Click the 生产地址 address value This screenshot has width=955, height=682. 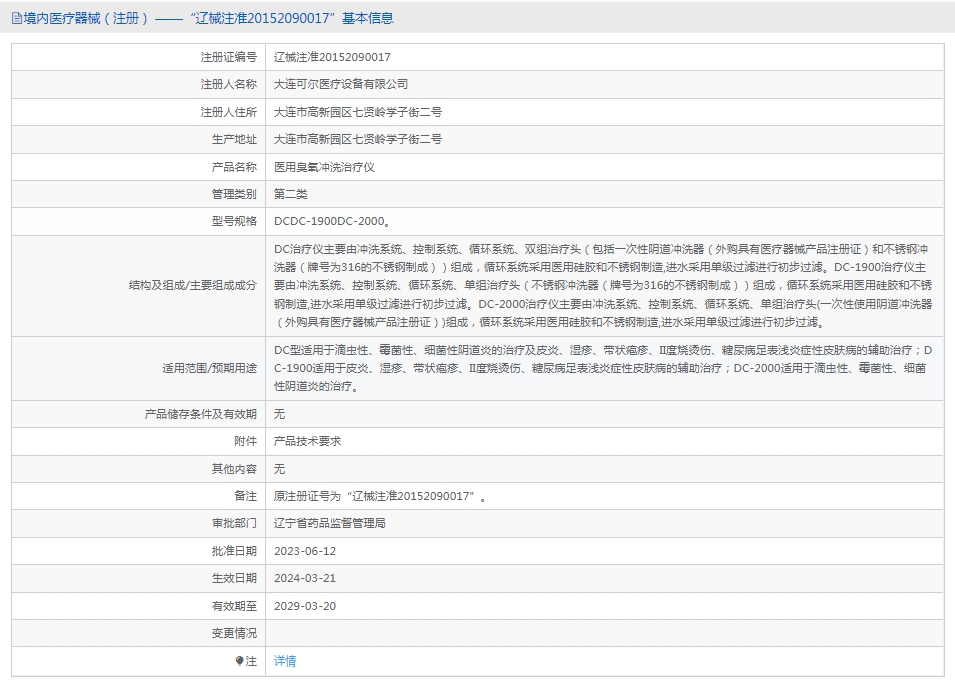(x=358, y=139)
